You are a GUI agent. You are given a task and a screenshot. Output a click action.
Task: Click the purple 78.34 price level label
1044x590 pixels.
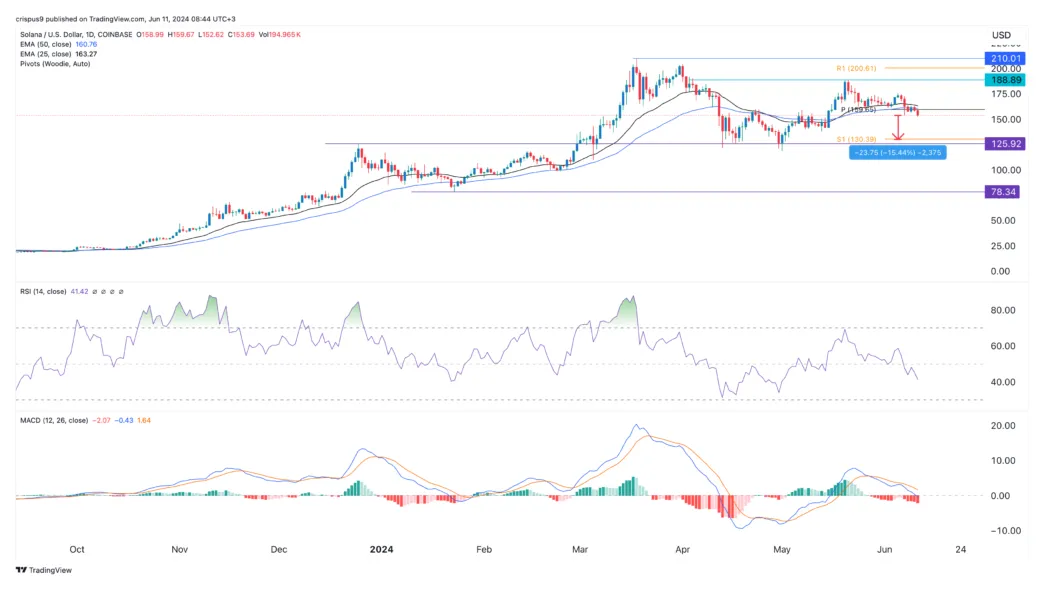pos(1003,191)
